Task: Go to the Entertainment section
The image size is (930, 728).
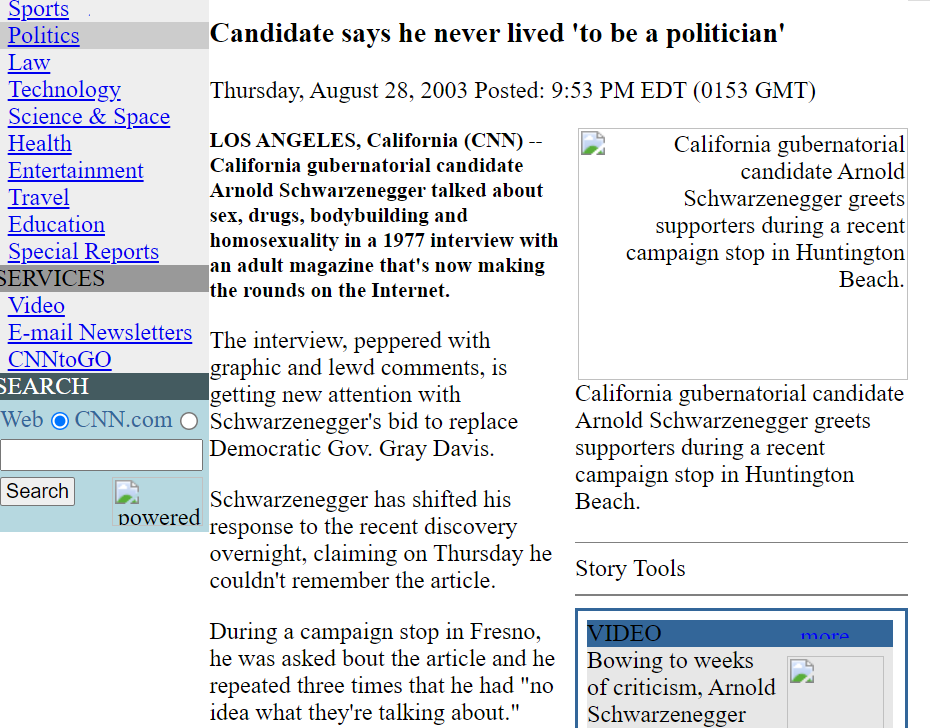Action: [x=75, y=170]
